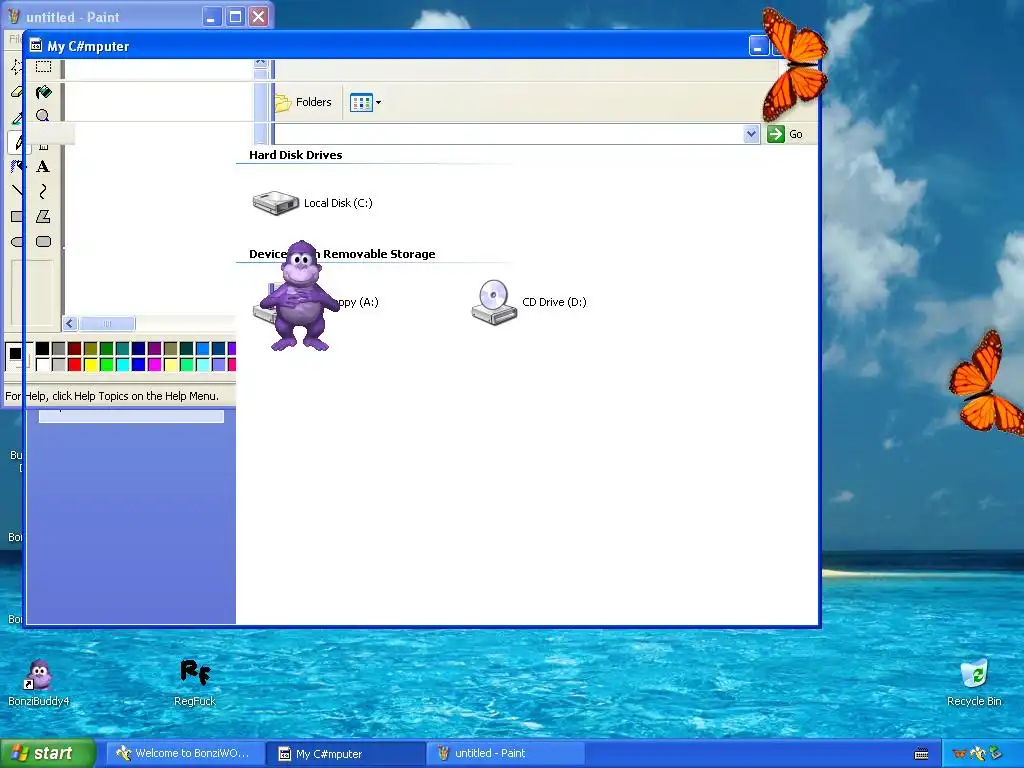Select the Ellipse shape tool in Paint
The width and height of the screenshot is (1024, 768).
[17, 241]
